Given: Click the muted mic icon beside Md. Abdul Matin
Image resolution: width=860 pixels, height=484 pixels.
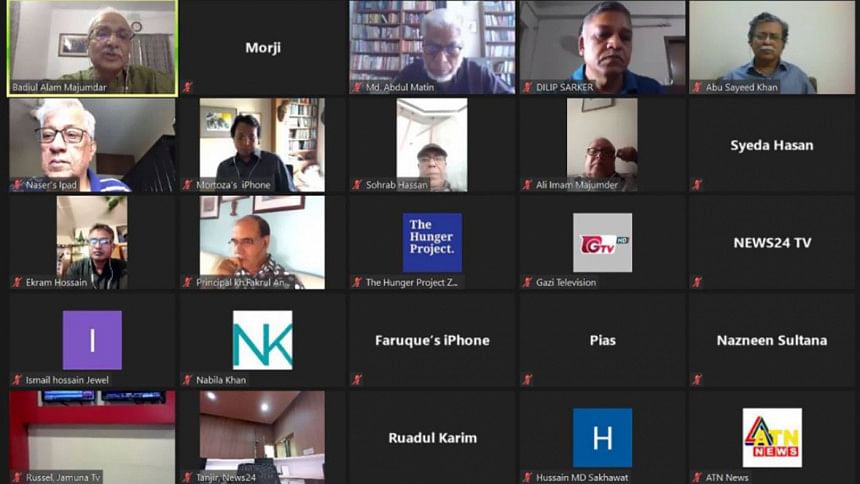Looking at the screenshot, I should [x=358, y=87].
